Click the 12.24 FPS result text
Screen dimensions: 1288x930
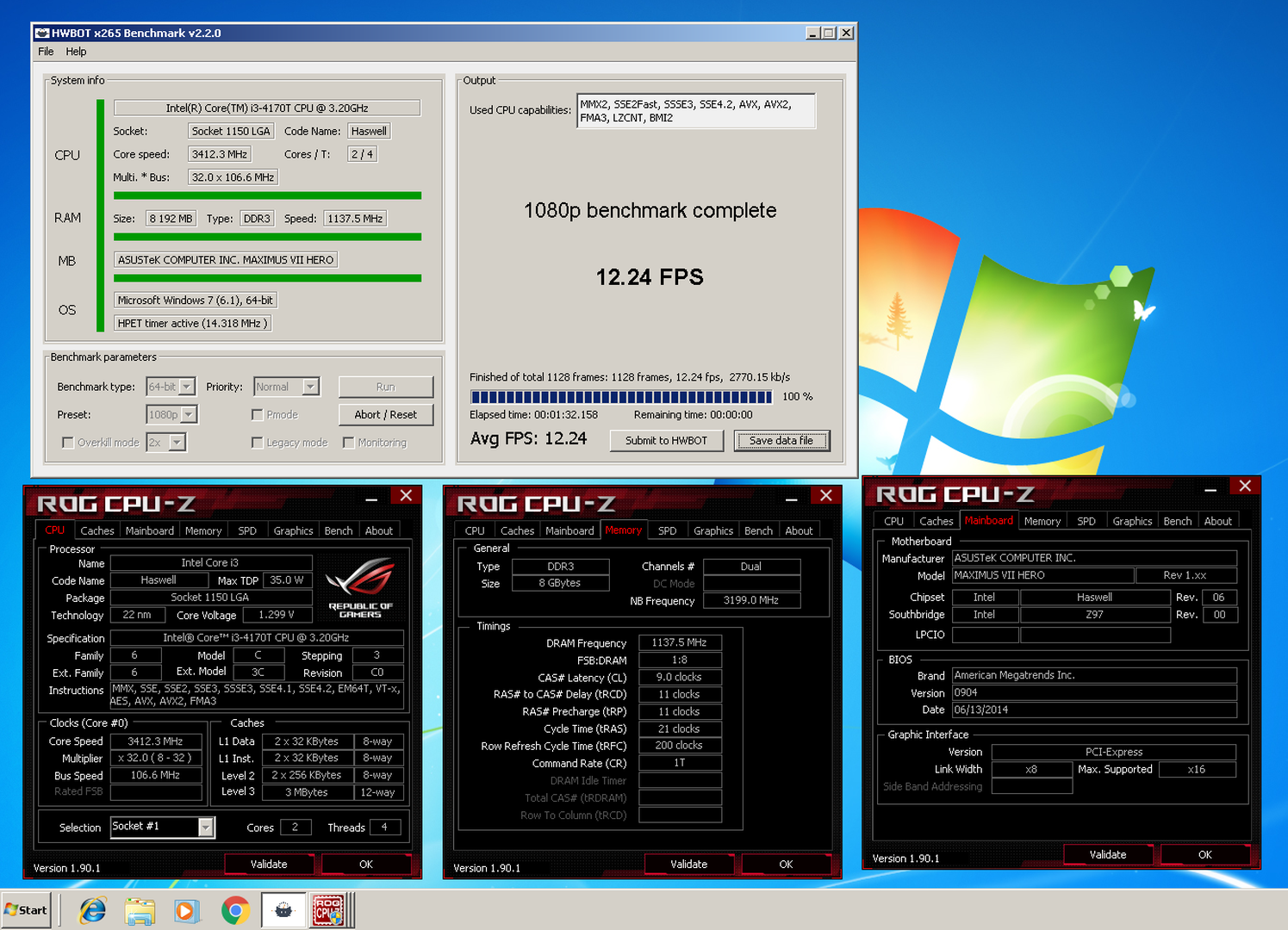(650, 277)
